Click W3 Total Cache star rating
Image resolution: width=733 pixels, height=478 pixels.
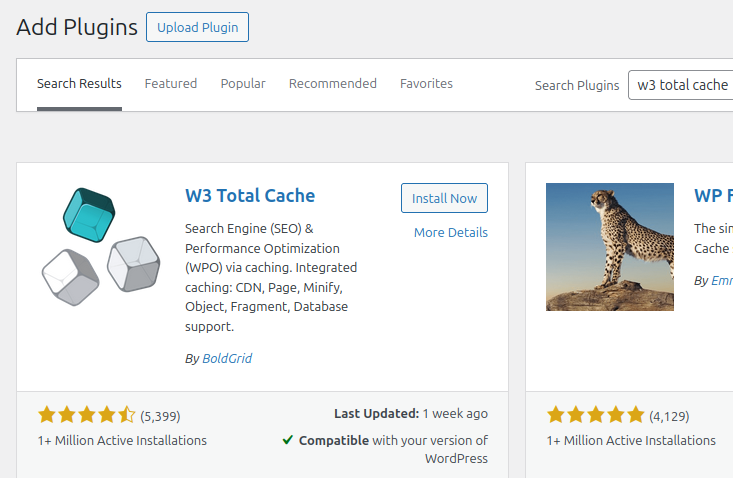point(86,415)
